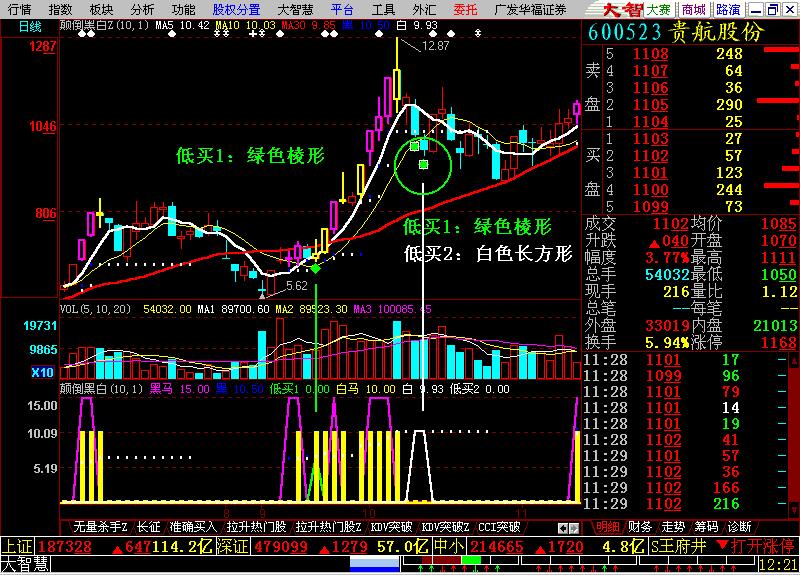Click the 12.87 high price marker
Viewport: 800px width, 575px height.
coord(435,46)
